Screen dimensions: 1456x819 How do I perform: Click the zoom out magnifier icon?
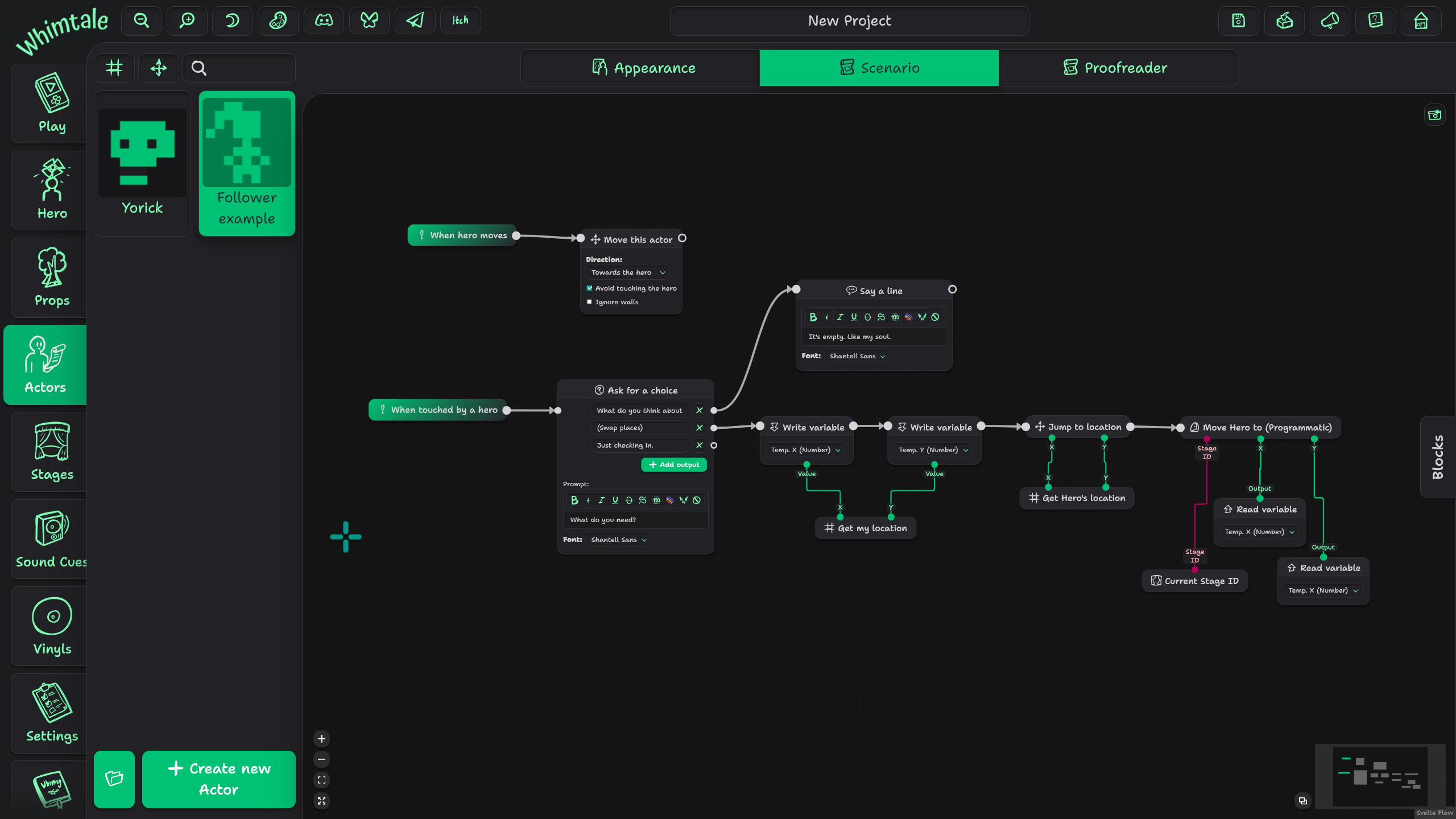[142, 21]
